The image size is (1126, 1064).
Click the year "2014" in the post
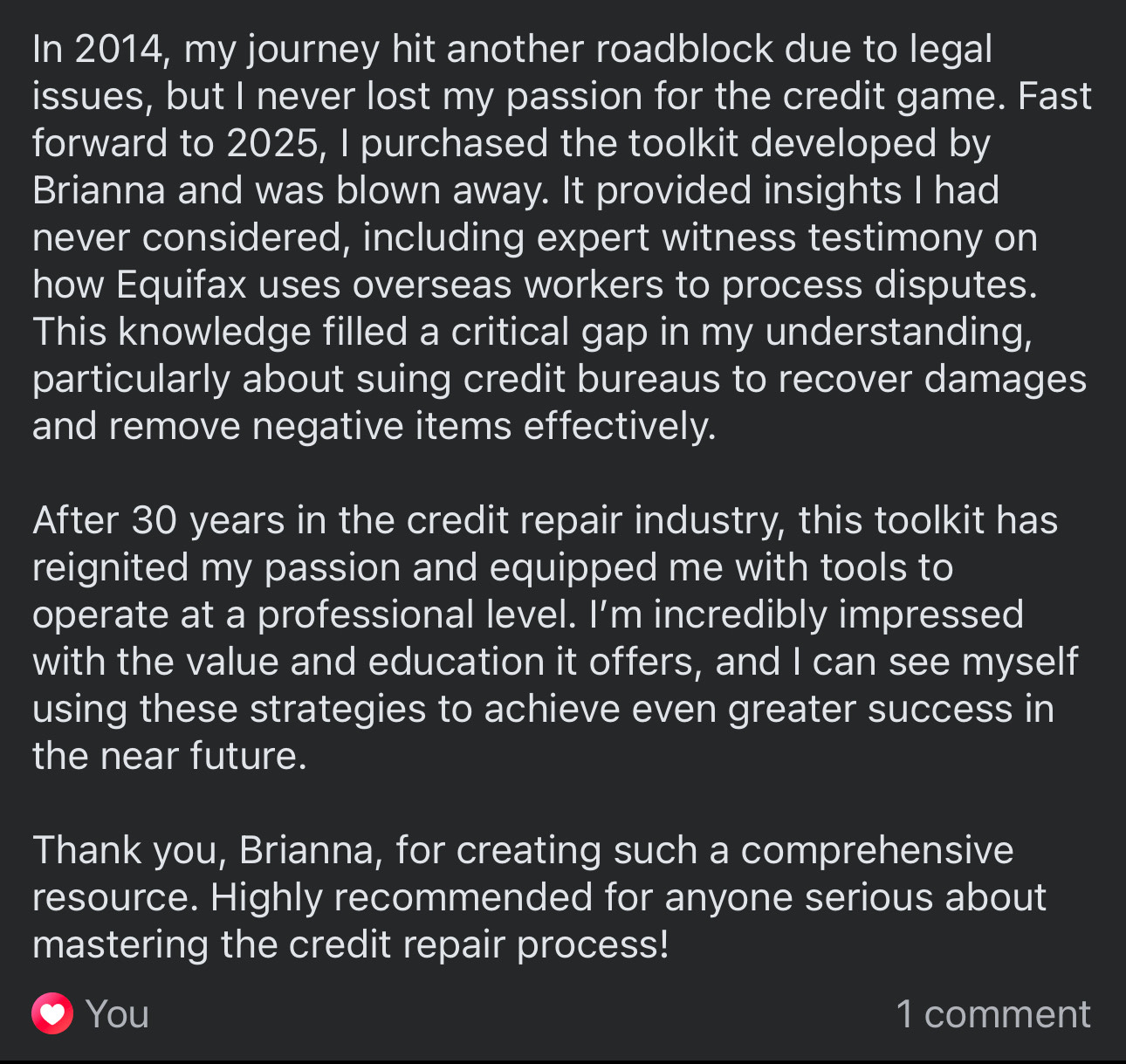[120, 49]
